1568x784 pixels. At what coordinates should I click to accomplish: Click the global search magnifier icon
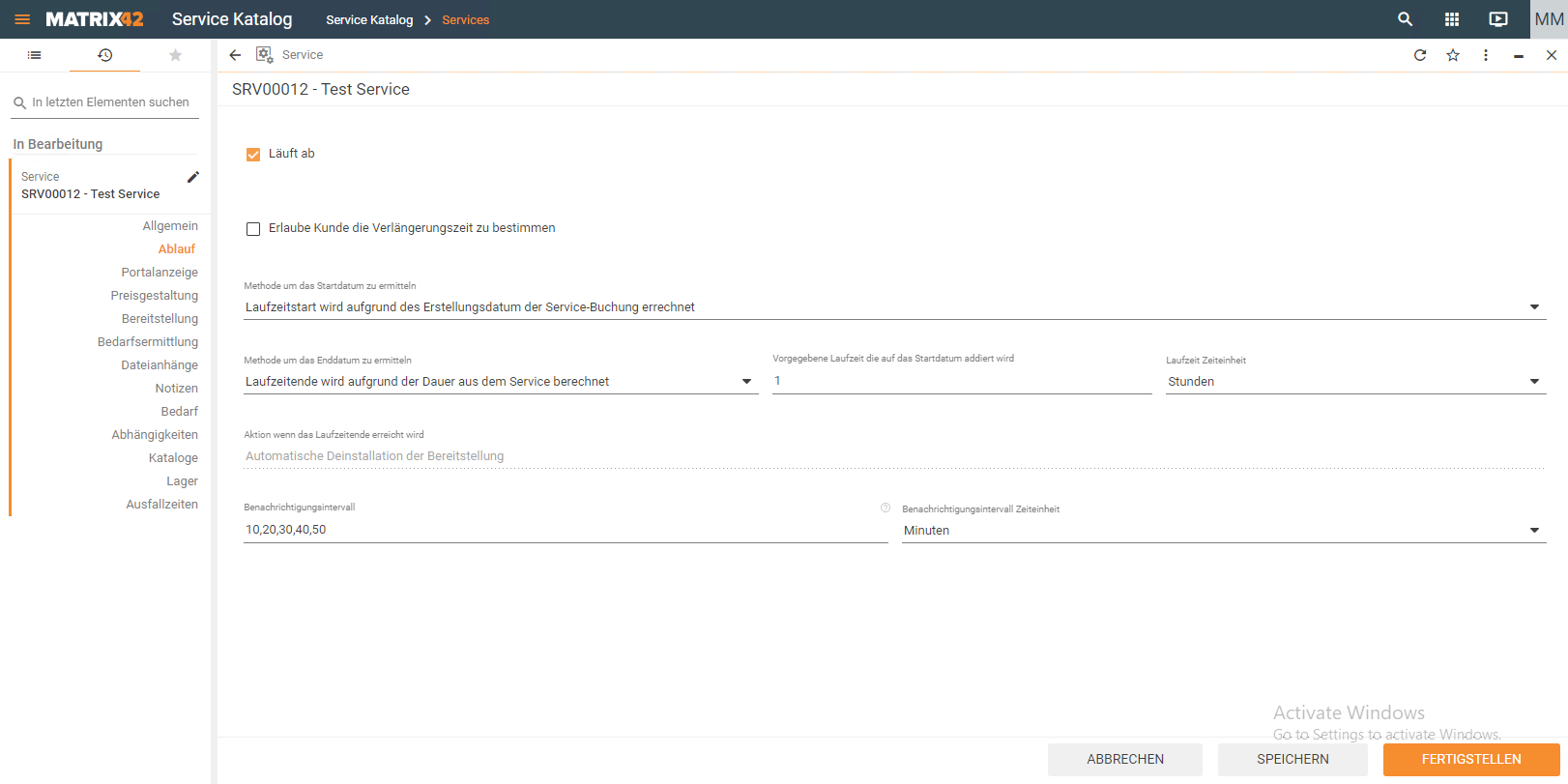pyautogui.click(x=1405, y=19)
